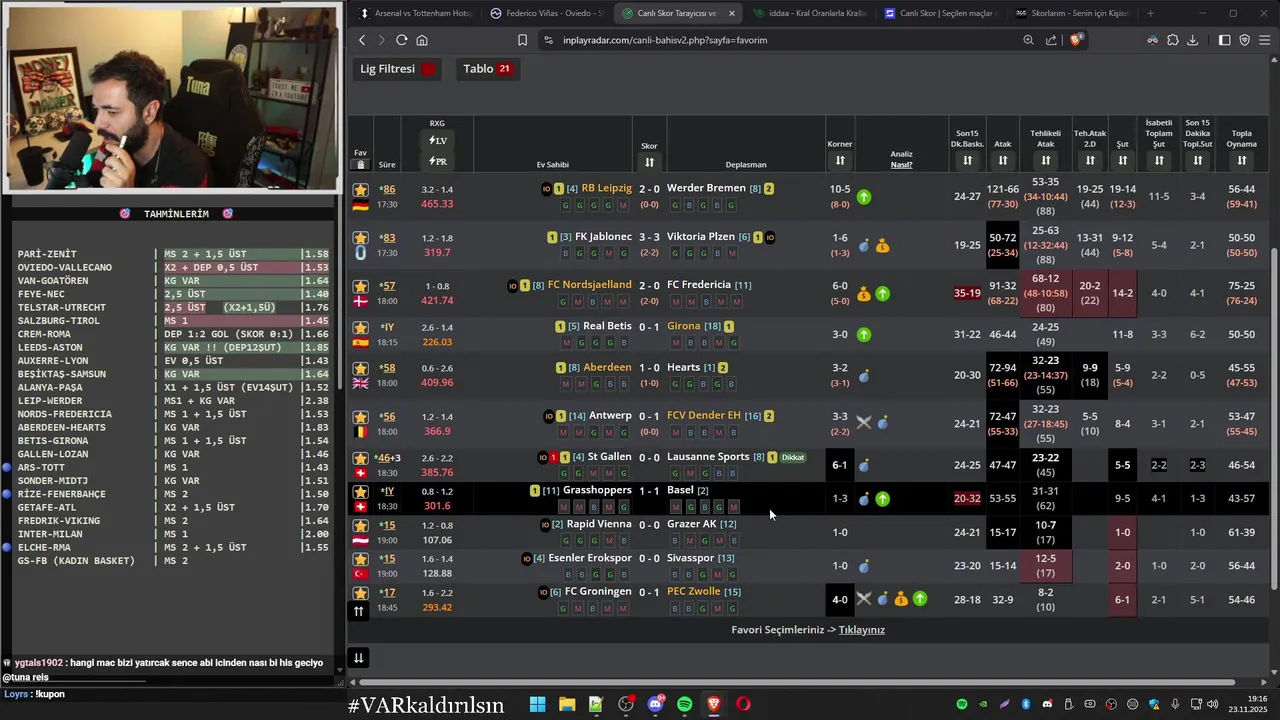Screen dimensions: 1280x720
Task: Click green up-arrow icon in RB Leipzig row
Action: click(x=864, y=197)
